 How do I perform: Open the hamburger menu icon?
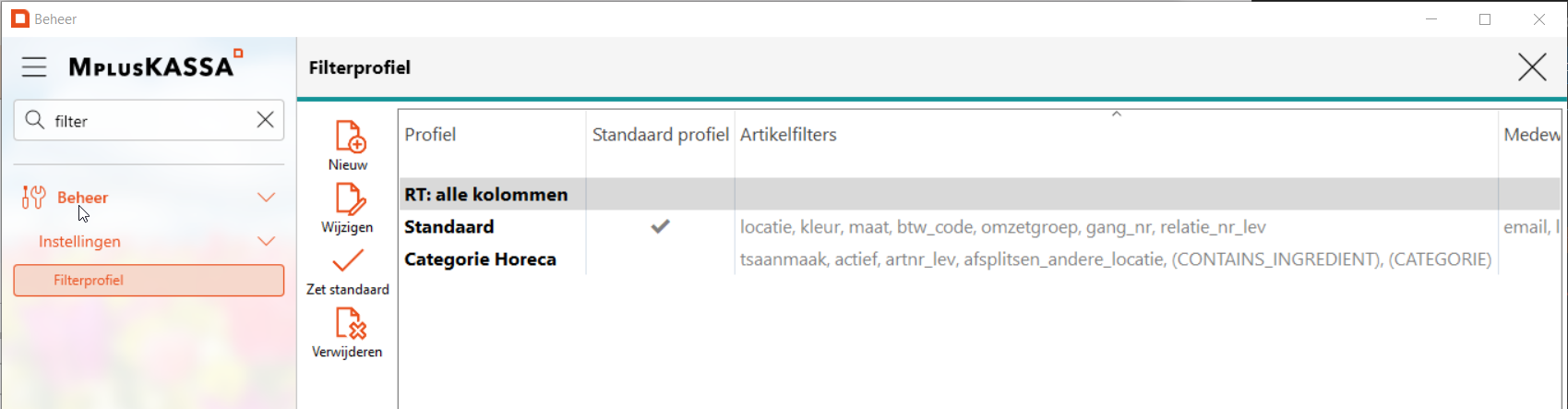point(34,66)
